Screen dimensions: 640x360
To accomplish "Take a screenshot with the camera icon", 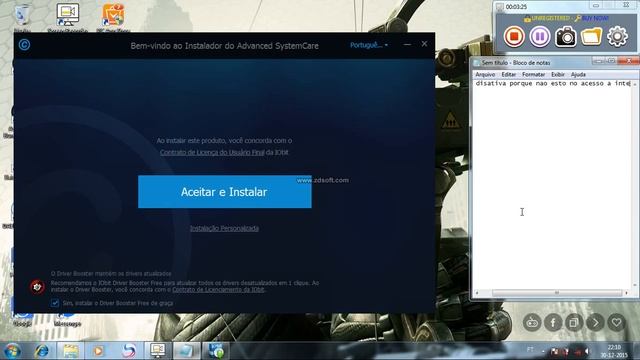I will click(x=566, y=37).
